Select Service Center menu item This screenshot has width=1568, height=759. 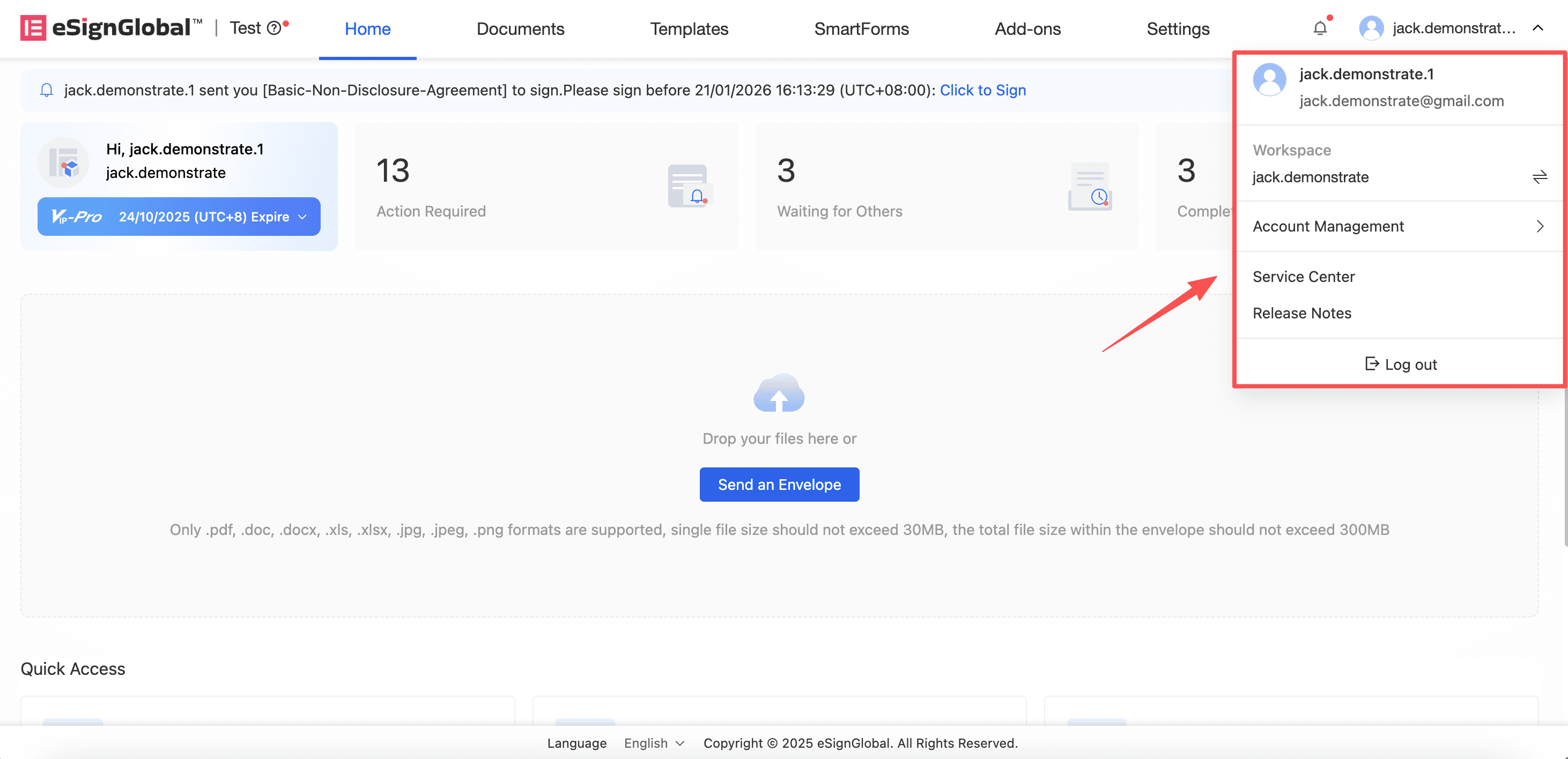pyautogui.click(x=1303, y=277)
